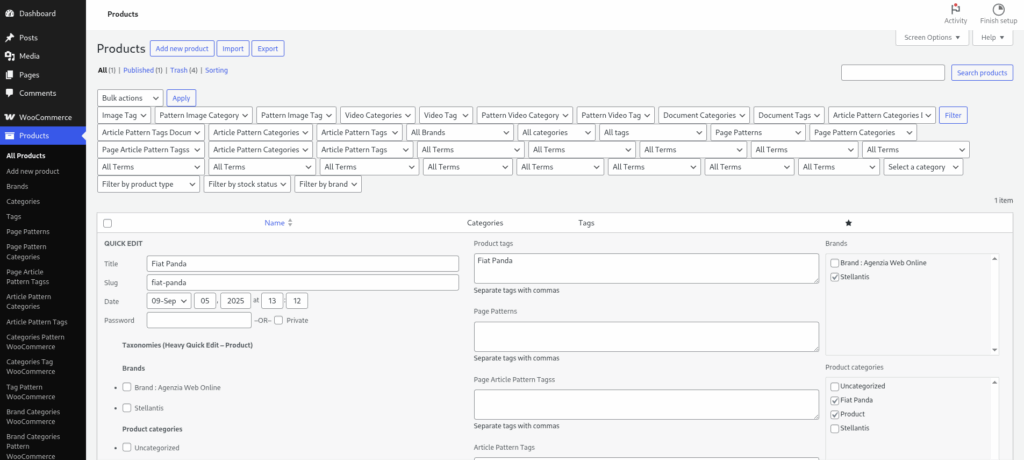Focus the product search input field
Screen dimensions: 1024x460
pos(893,73)
